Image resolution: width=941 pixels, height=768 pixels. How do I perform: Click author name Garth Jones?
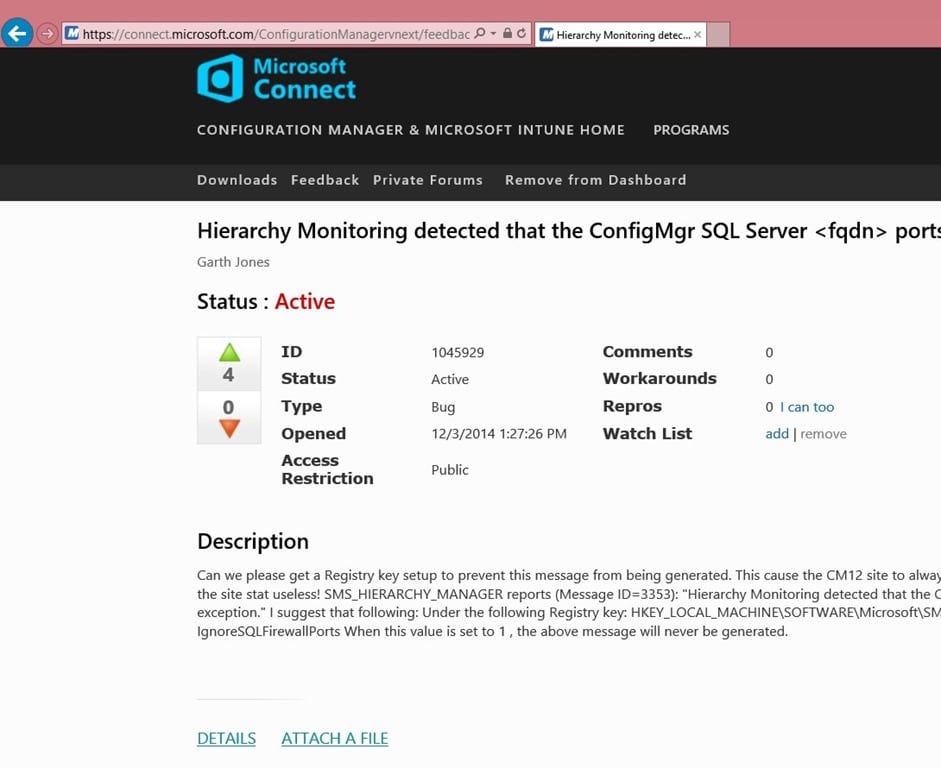click(233, 262)
